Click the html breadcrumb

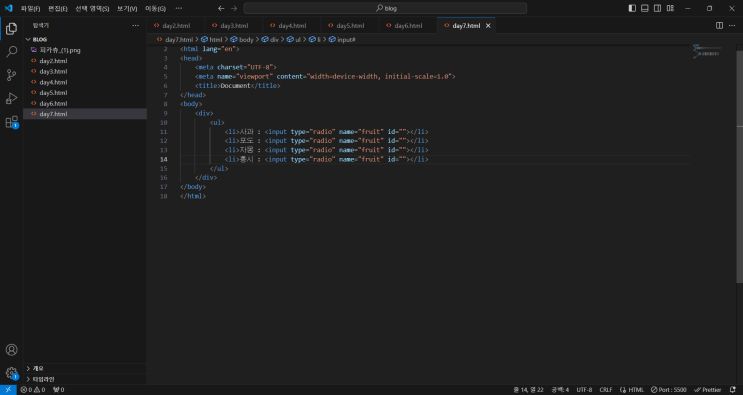[x=211, y=40]
